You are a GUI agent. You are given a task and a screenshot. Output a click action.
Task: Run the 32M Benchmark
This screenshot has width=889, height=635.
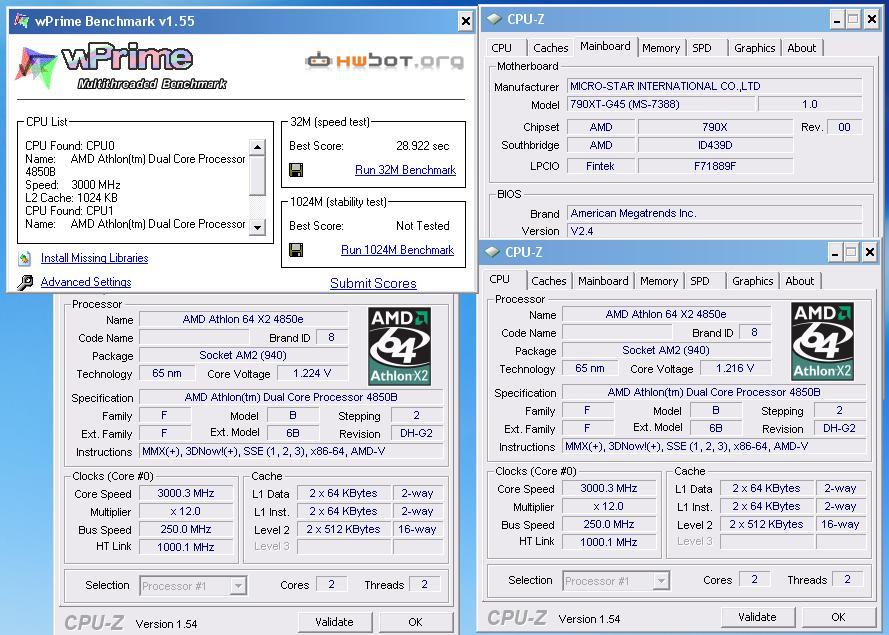[x=405, y=170]
